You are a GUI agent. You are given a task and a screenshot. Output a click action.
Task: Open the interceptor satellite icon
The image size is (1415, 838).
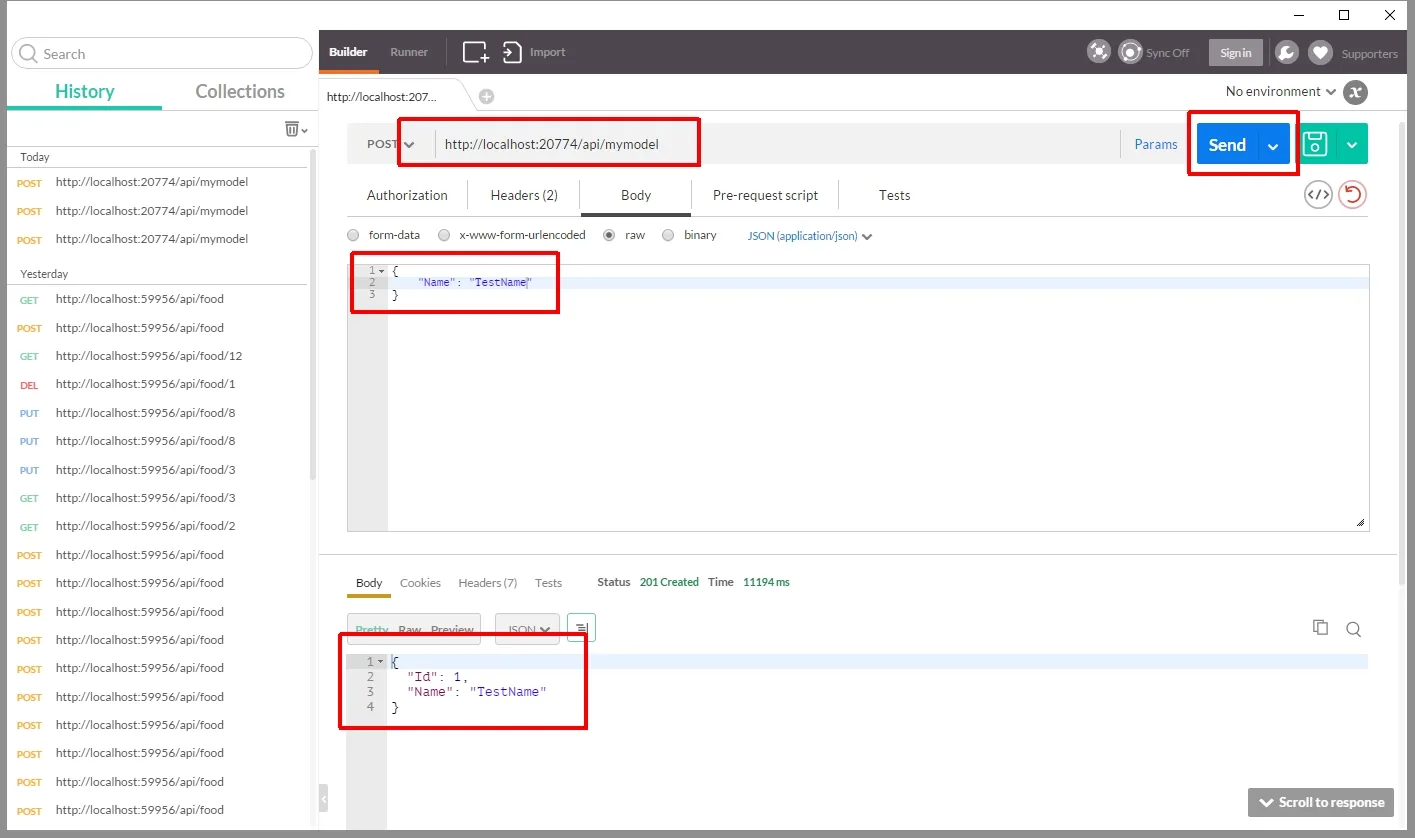click(1098, 52)
